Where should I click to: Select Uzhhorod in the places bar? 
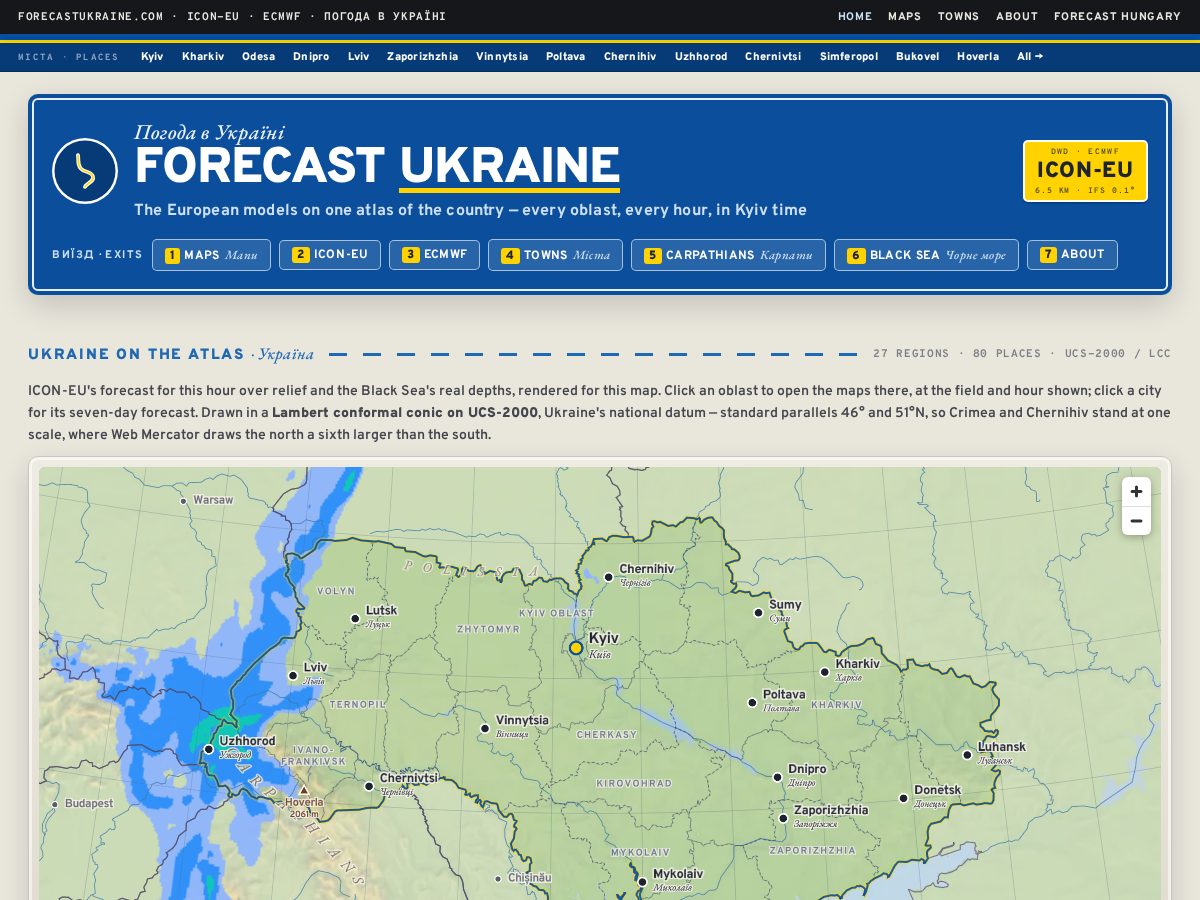coord(701,57)
